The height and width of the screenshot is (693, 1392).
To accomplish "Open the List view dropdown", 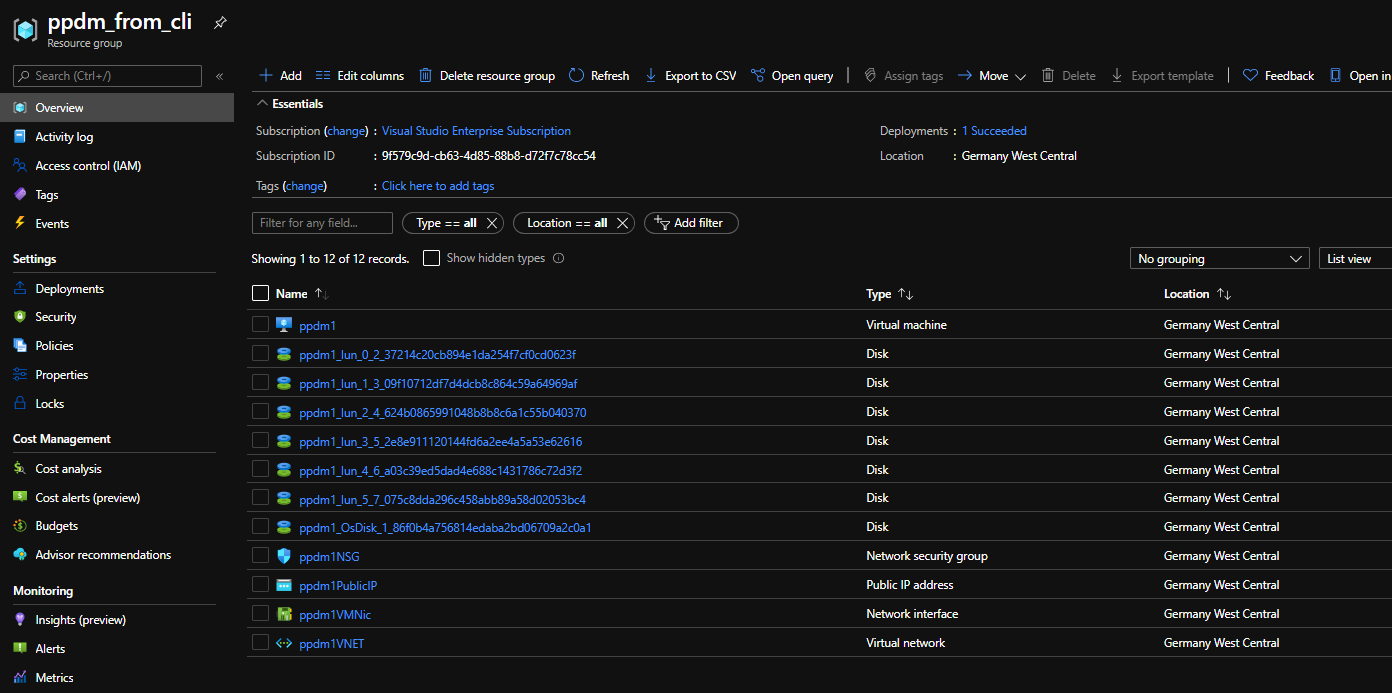I will coord(1356,259).
